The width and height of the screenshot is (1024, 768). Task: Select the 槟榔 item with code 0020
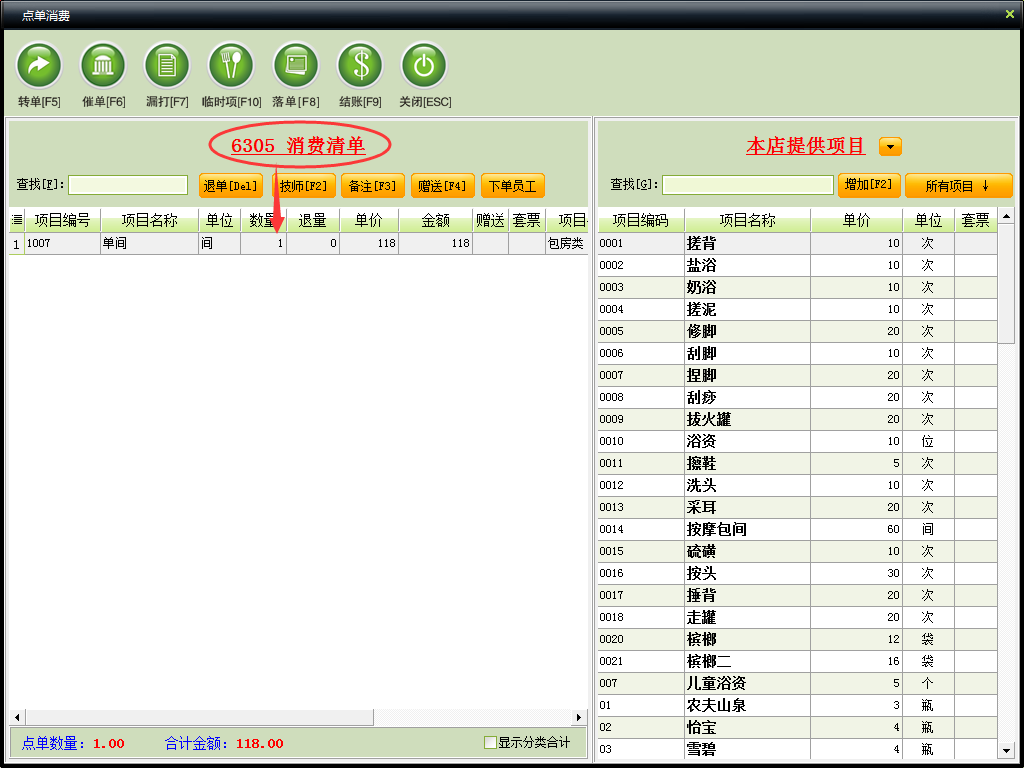[797, 639]
